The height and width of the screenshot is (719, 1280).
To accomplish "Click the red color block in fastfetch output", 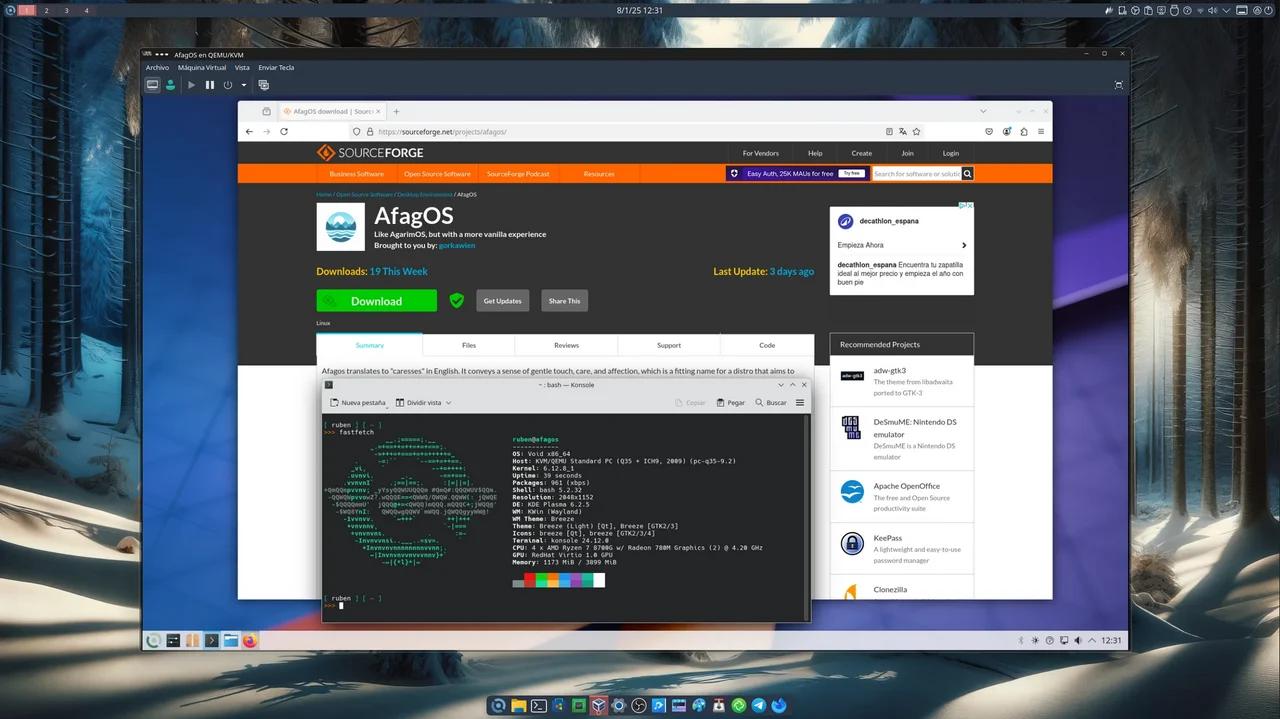I will (x=530, y=580).
